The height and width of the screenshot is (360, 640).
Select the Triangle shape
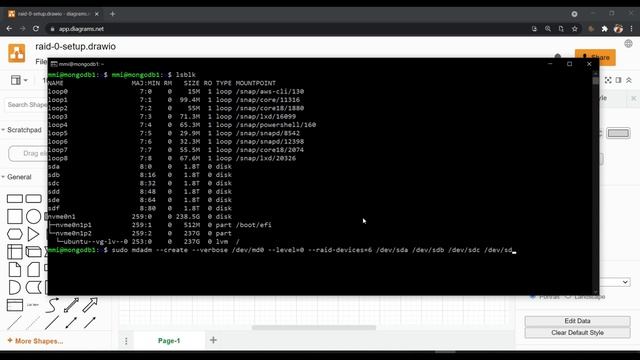tap(33, 234)
